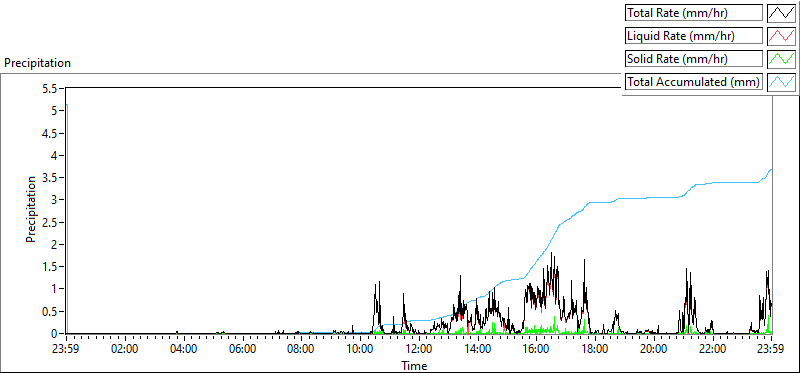
Task: Click the 20:00 time axis label
Action: tap(654, 349)
